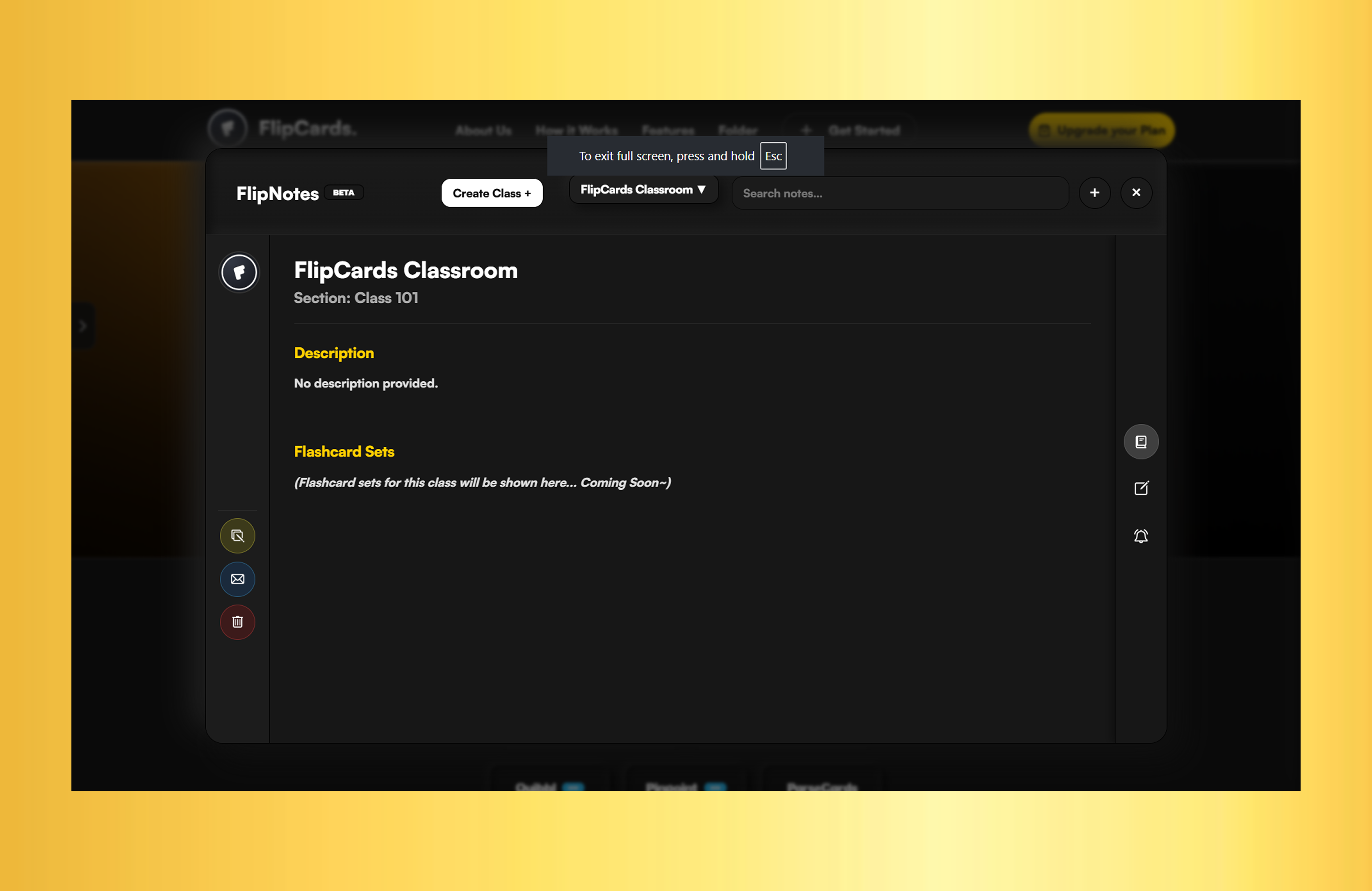Click the yellow edit class icon
This screenshot has width=1372, height=891.
point(237,535)
